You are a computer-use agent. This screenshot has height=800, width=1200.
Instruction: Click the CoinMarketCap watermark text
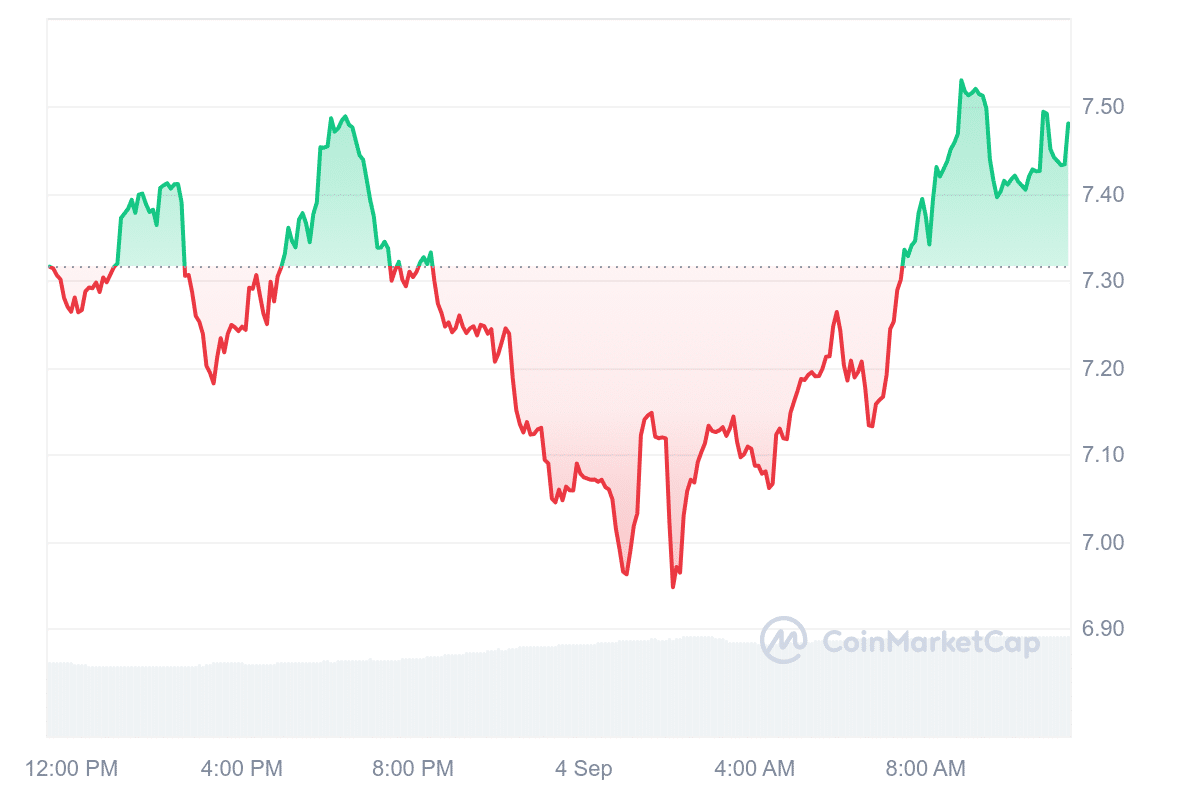[930, 642]
